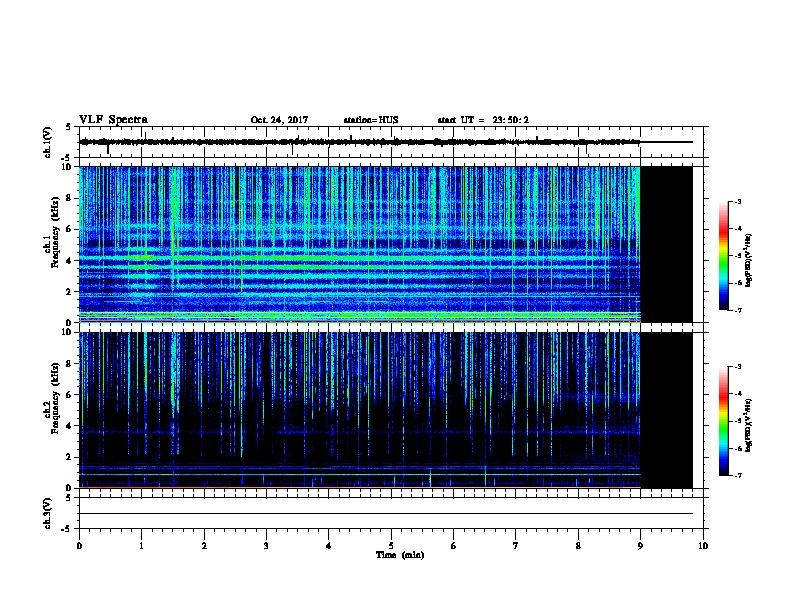Click the "-7" label on lower color scale

(738, 476)
